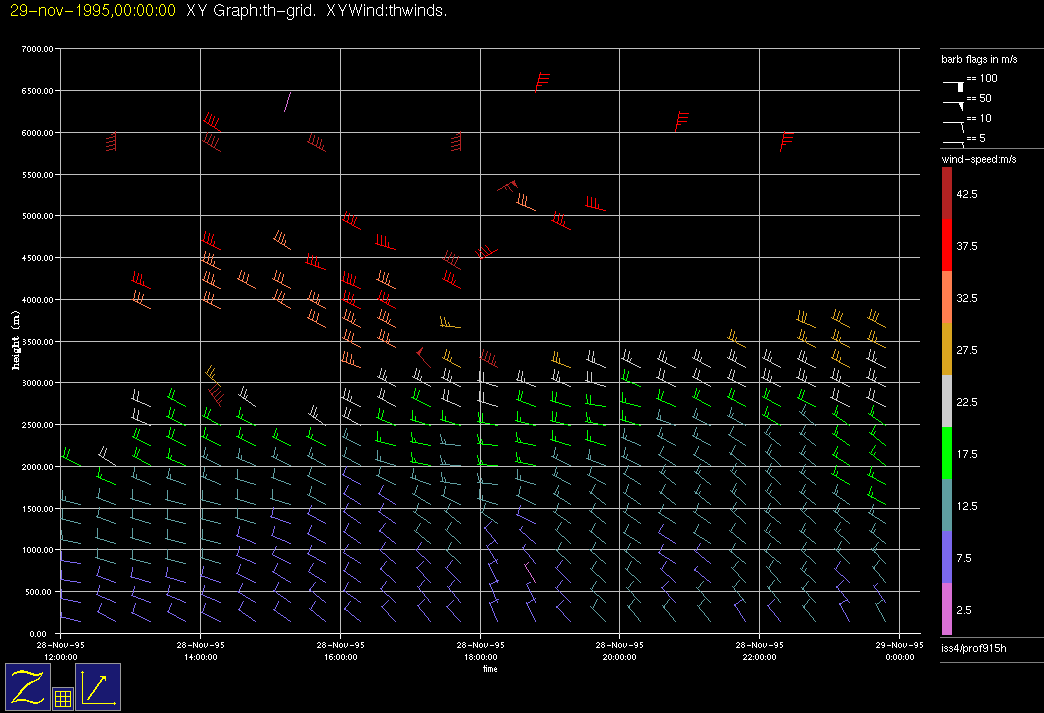Viewport: 1044px width, 713px height.
Task: Click the iss4/prof915h platform label
Action: pos(974,650)
